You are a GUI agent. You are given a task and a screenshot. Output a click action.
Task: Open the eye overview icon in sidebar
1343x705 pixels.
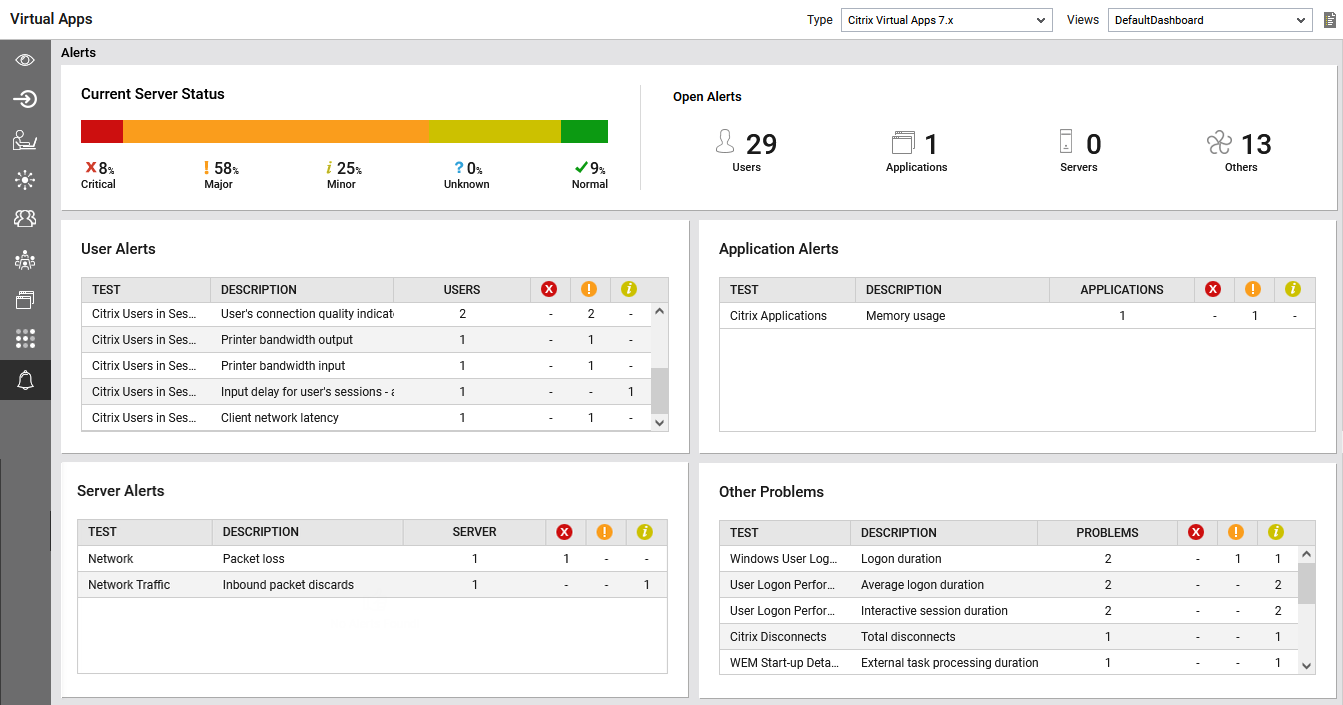coord(25,60)
